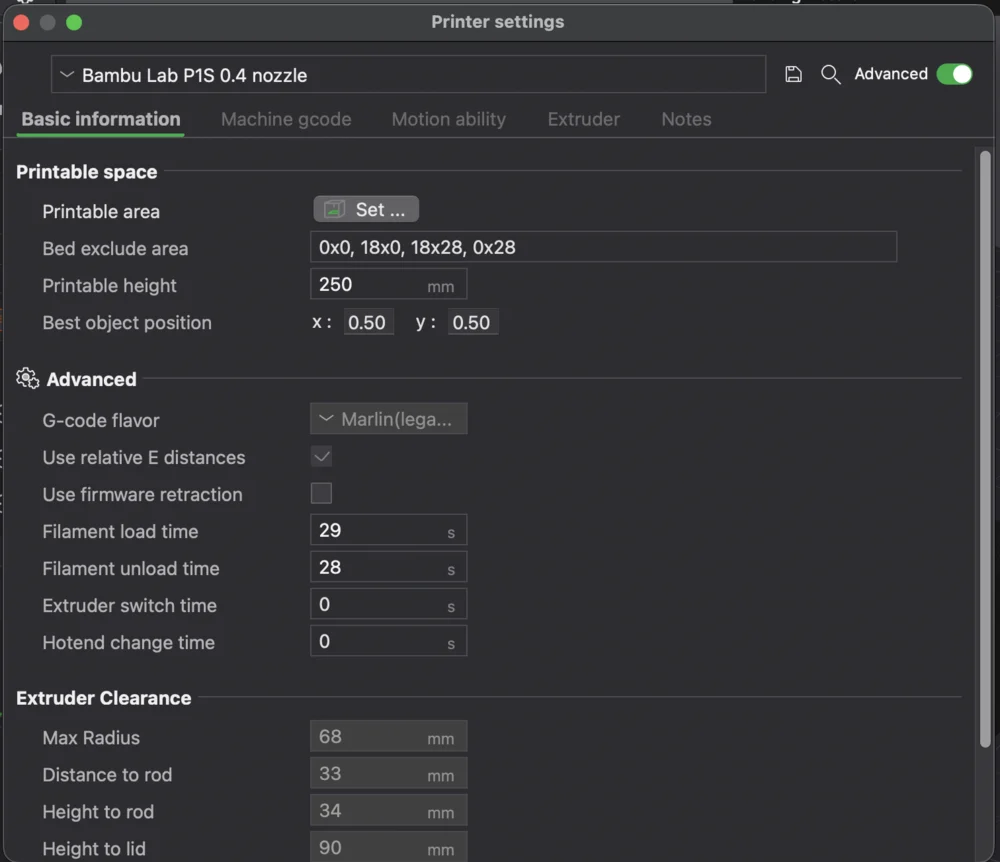
Task: Click the Distance to rod 33 mm field
Action: pos(388,773)
